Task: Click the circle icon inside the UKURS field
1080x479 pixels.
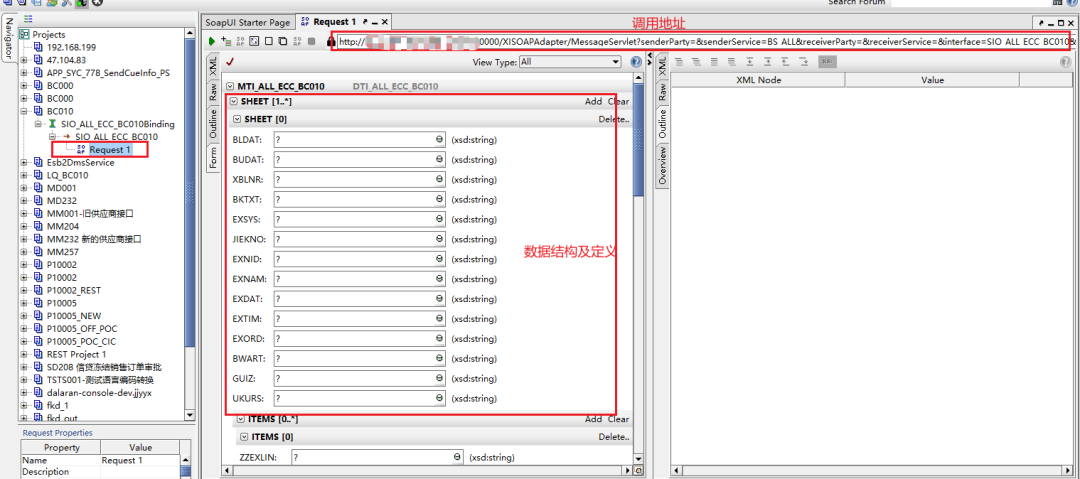Action: pyautogui.click(x=439, y=398)
